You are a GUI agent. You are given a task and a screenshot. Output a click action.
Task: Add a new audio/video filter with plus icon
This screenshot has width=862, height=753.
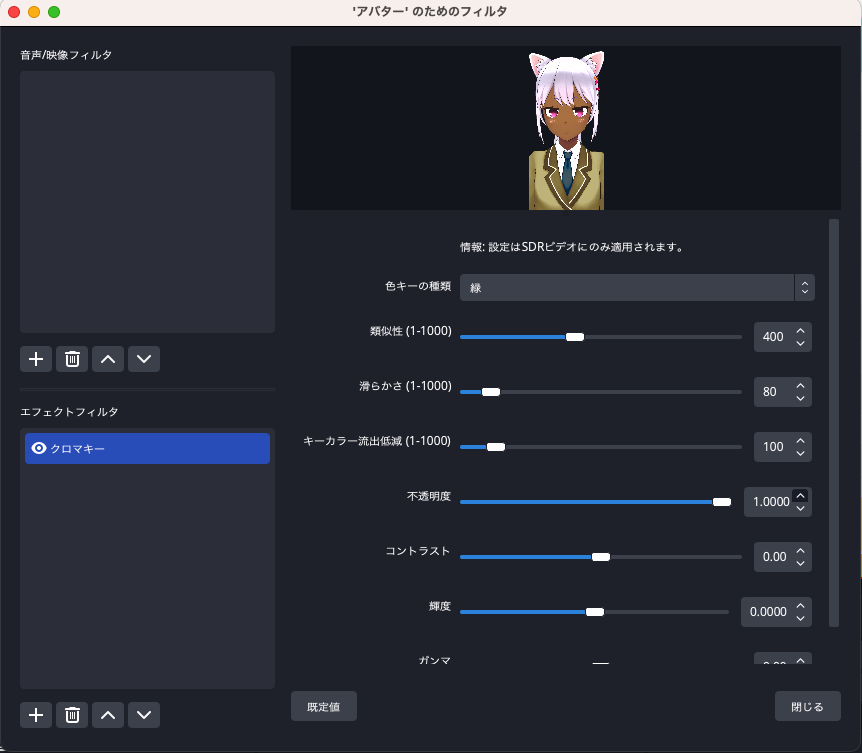coord(36,359)
